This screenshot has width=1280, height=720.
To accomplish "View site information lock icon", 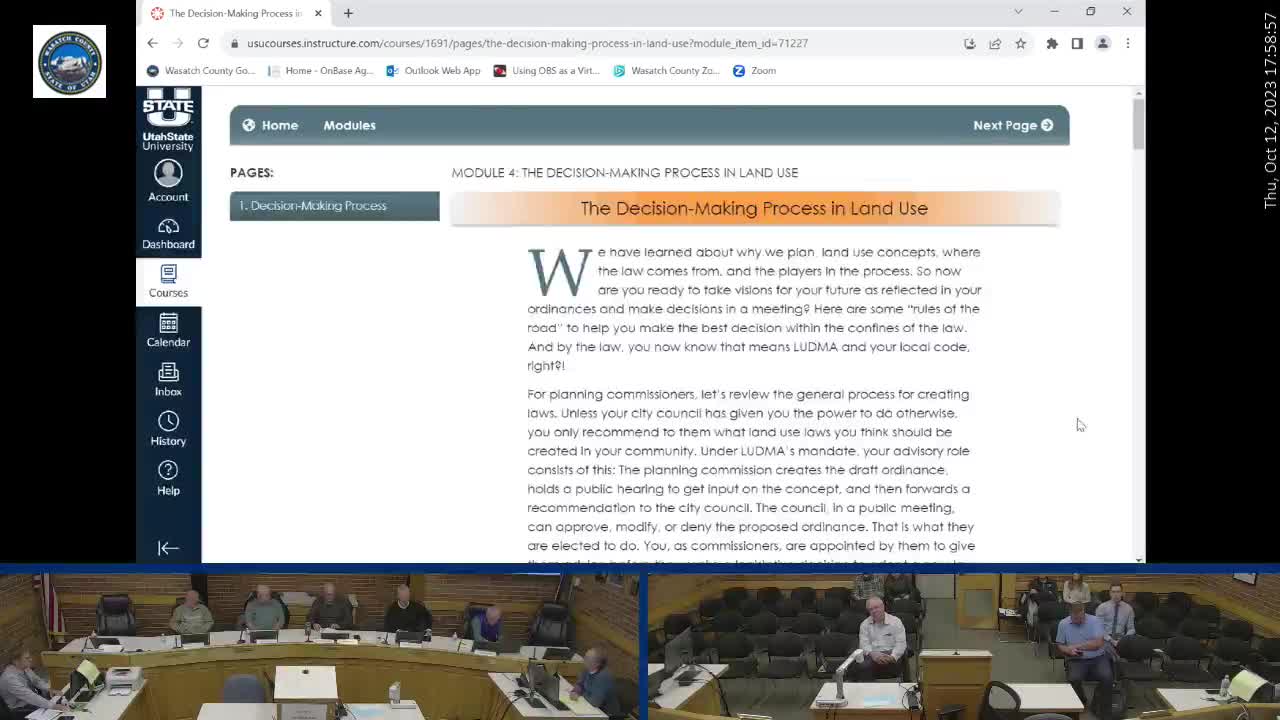I will click(x=234, y=43).
